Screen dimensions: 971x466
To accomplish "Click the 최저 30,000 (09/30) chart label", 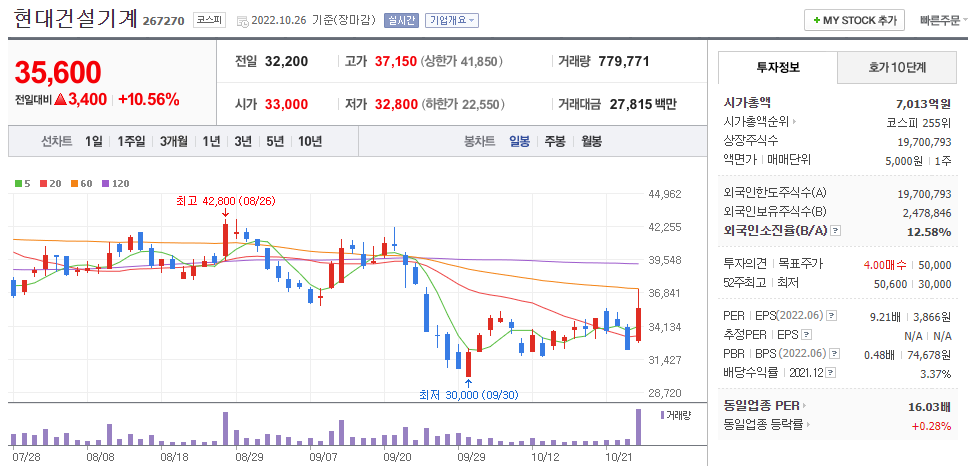I will tap(469, 394).
